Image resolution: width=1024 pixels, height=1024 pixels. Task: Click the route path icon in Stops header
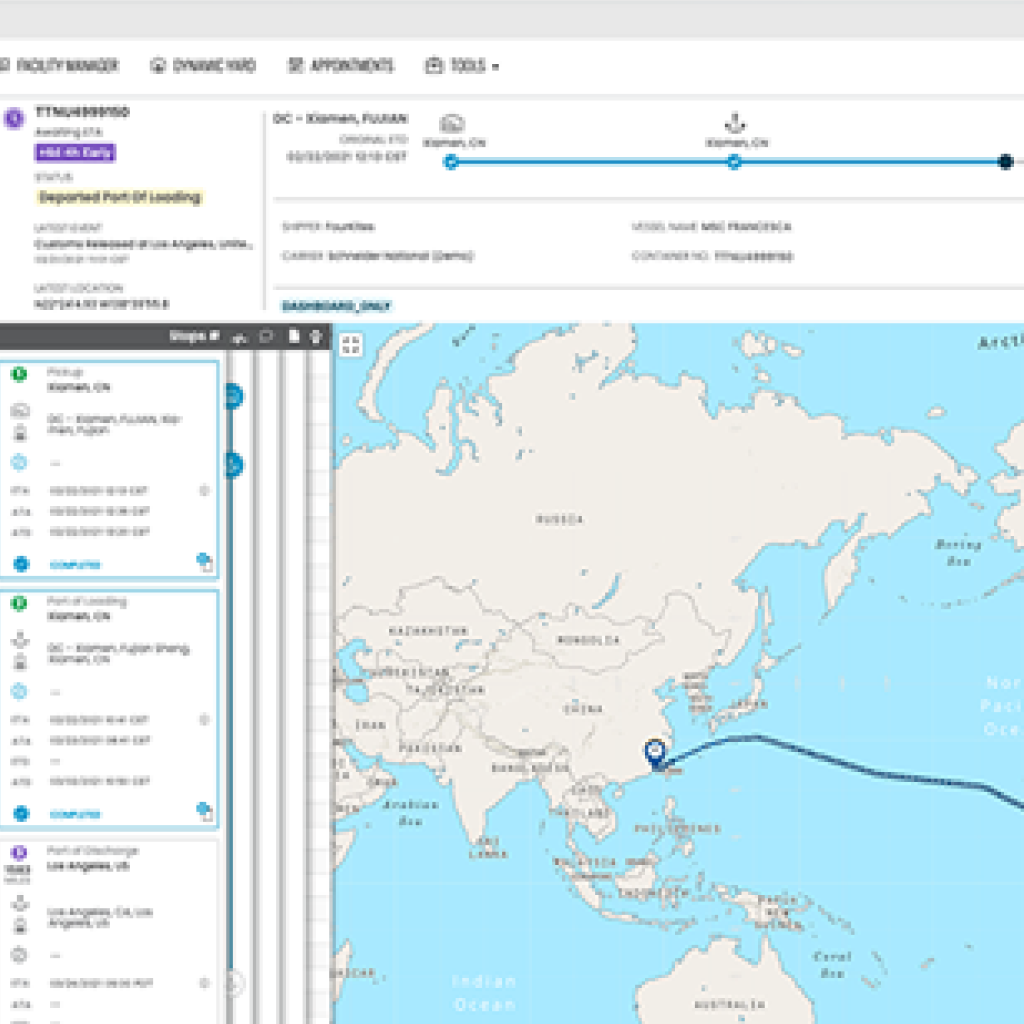[x=237, y=338]
